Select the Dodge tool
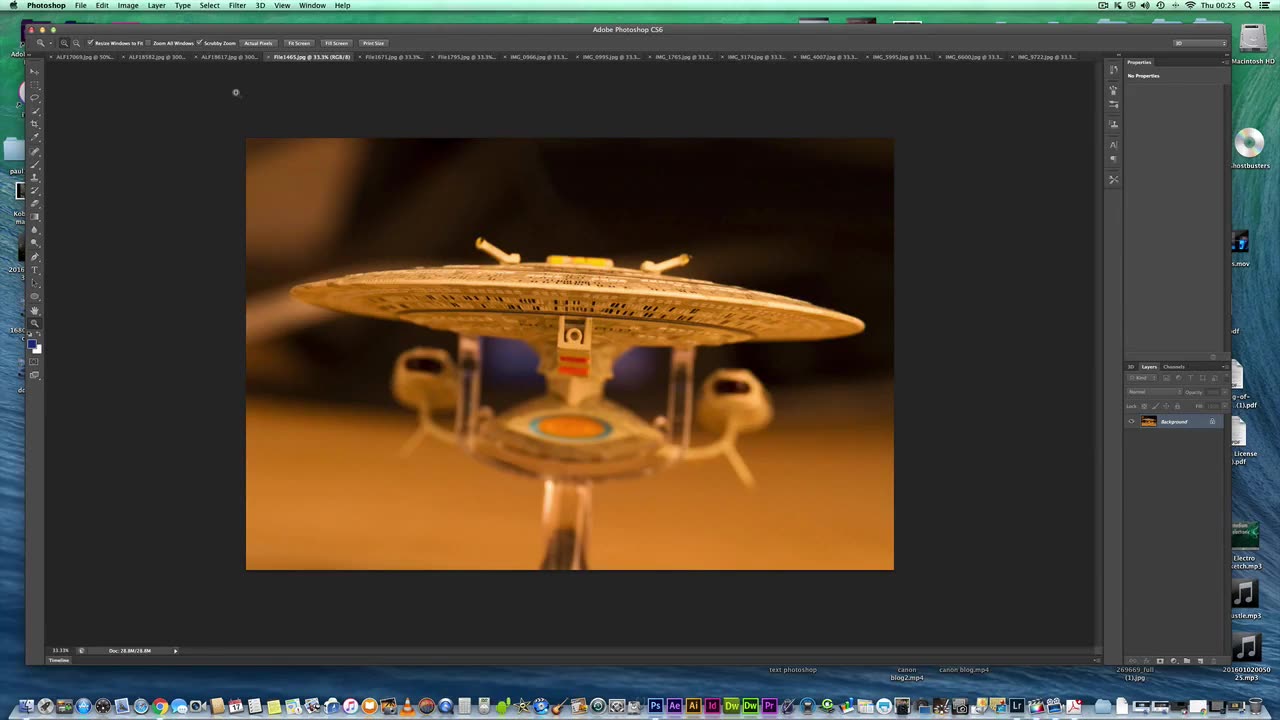 (35, 242)
